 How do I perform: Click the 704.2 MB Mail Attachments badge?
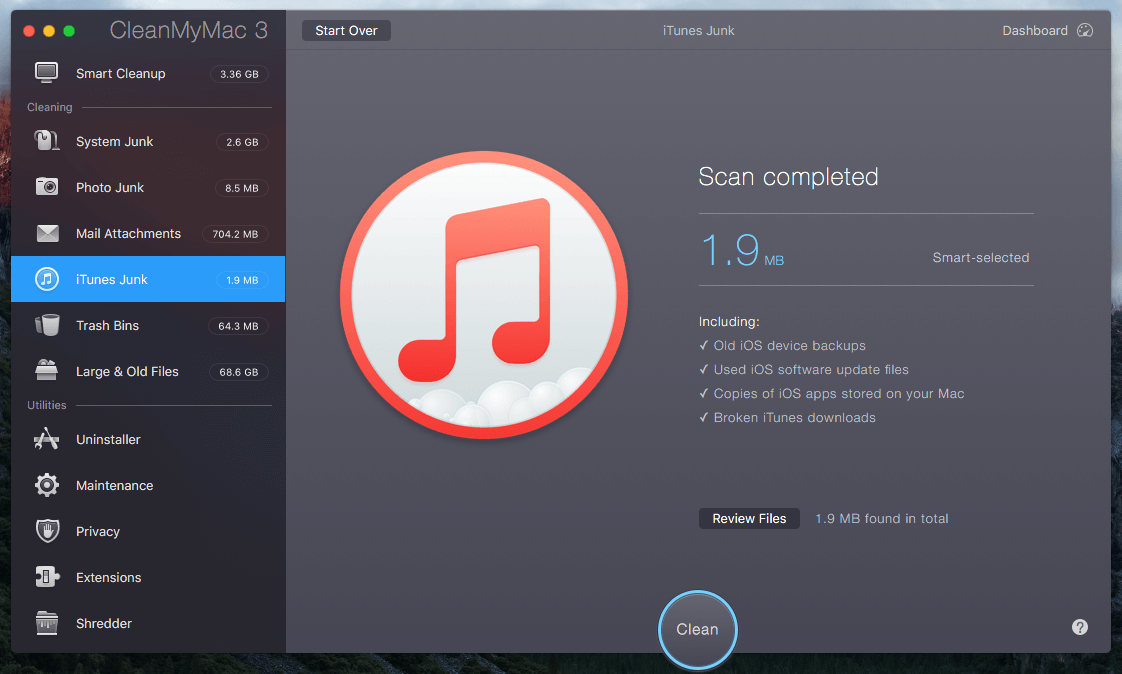(x=235, y=234)
